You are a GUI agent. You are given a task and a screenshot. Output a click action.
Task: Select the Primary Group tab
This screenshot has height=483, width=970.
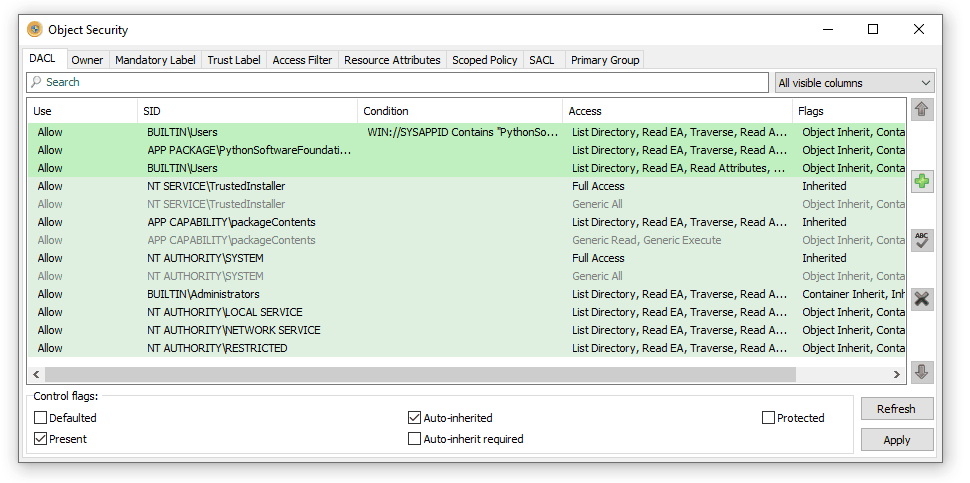tap(605, 60)
